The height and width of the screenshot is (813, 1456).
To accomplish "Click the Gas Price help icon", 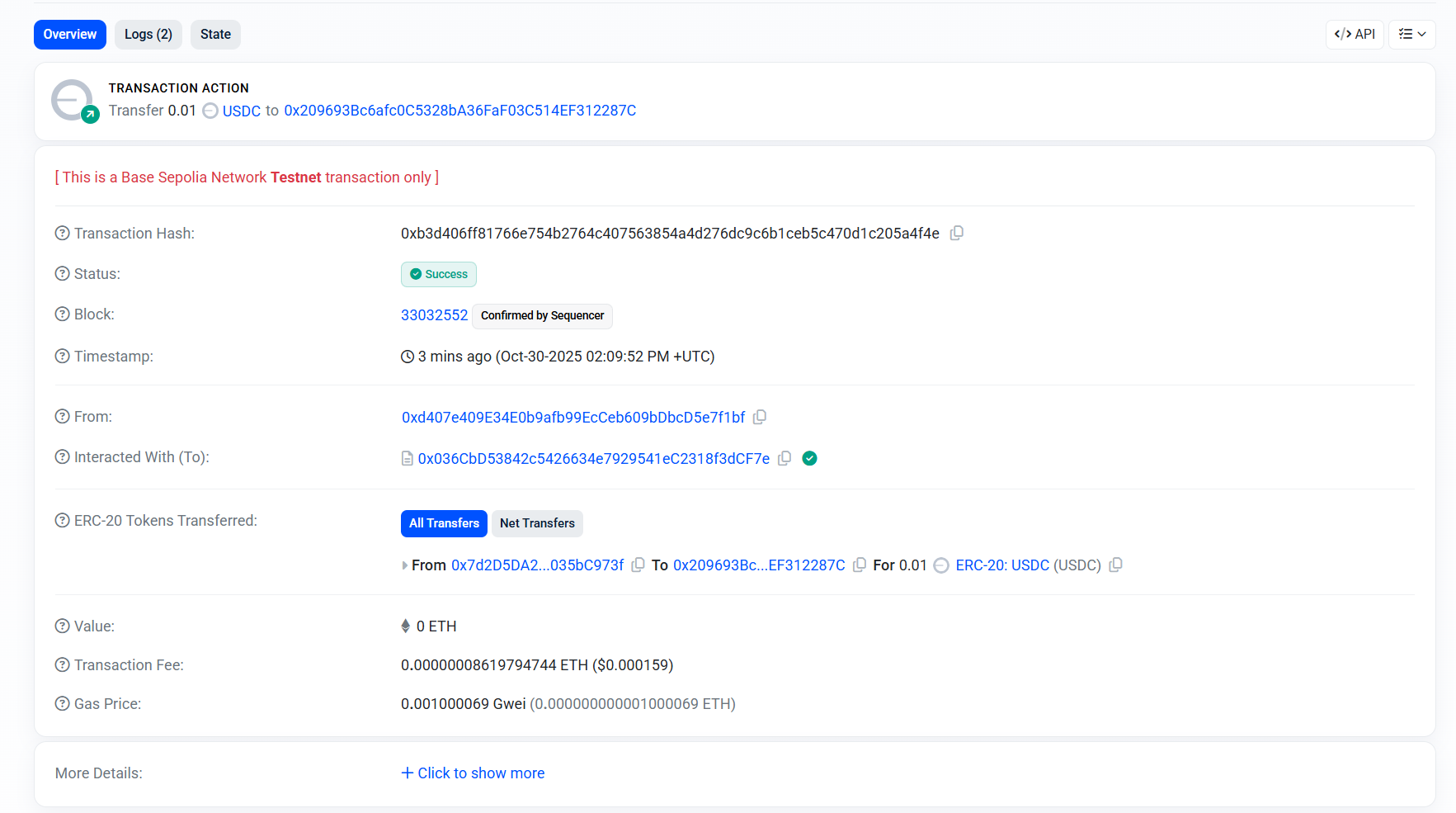I will [x=62, y=704].
